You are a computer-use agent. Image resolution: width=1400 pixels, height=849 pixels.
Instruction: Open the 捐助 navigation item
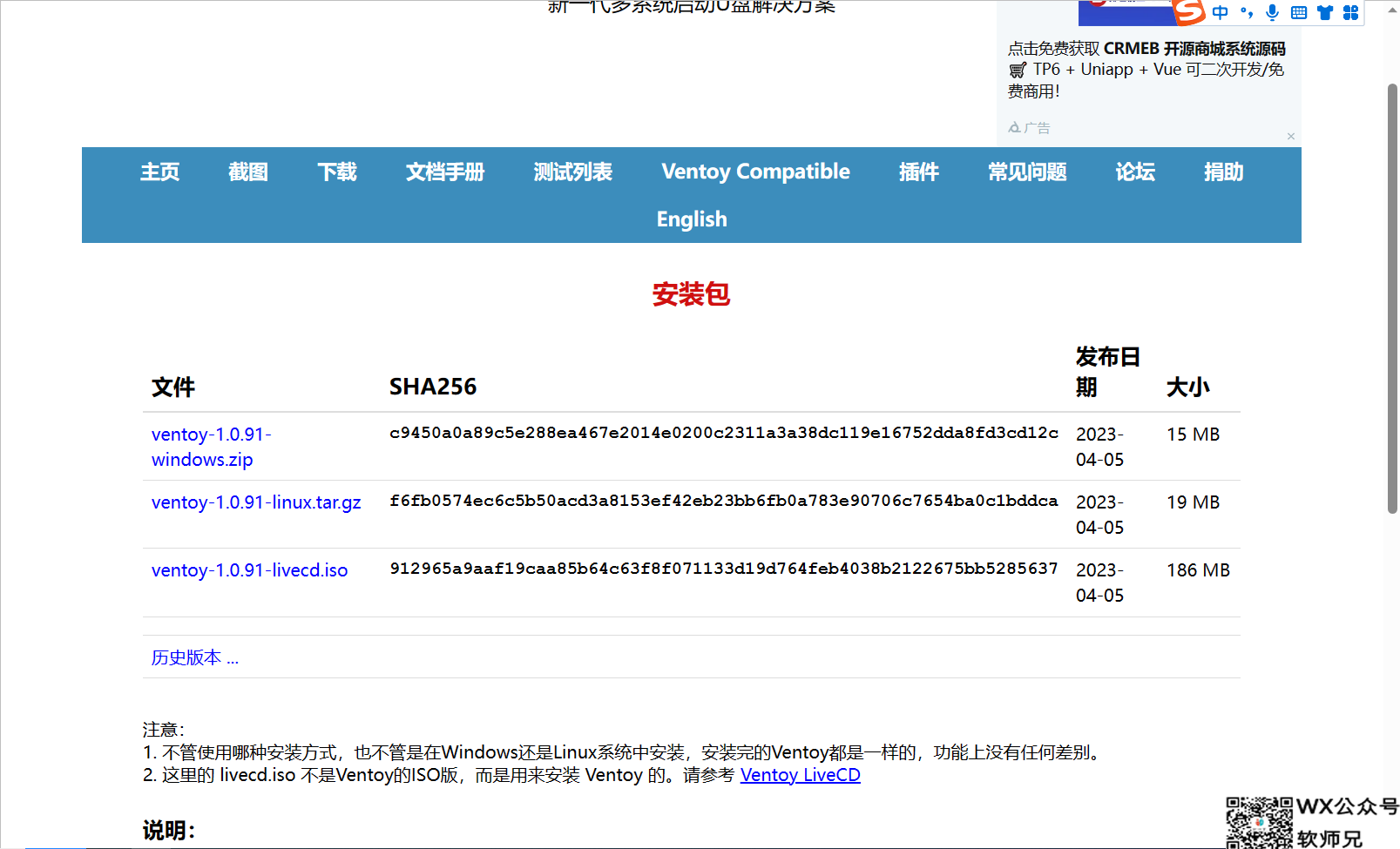(1223, 172)
